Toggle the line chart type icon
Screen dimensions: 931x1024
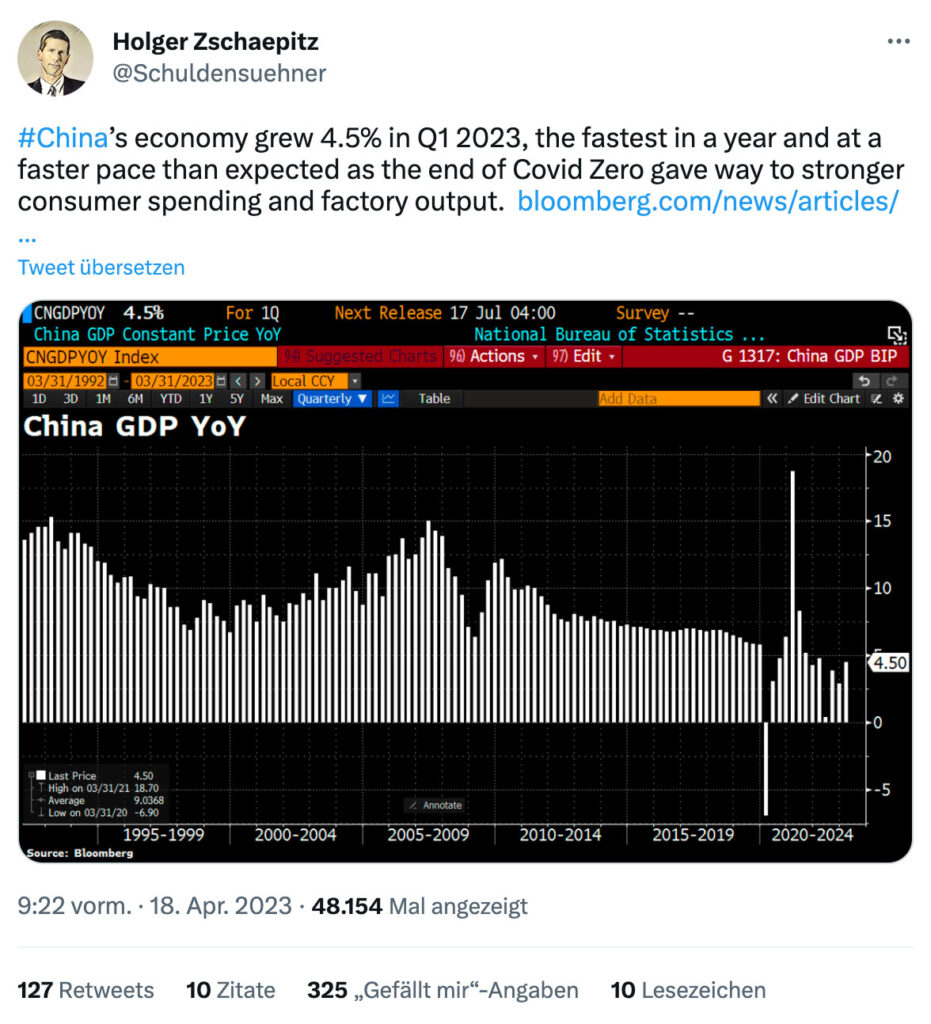click(x=388, y=398)
